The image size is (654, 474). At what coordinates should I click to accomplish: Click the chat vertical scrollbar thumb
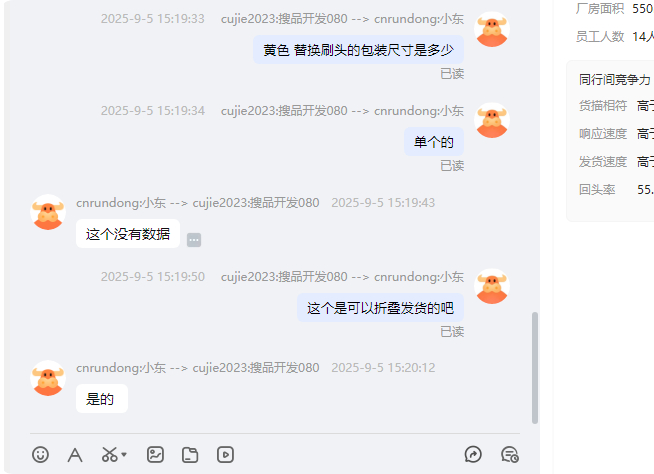click(x=535, y=368)
